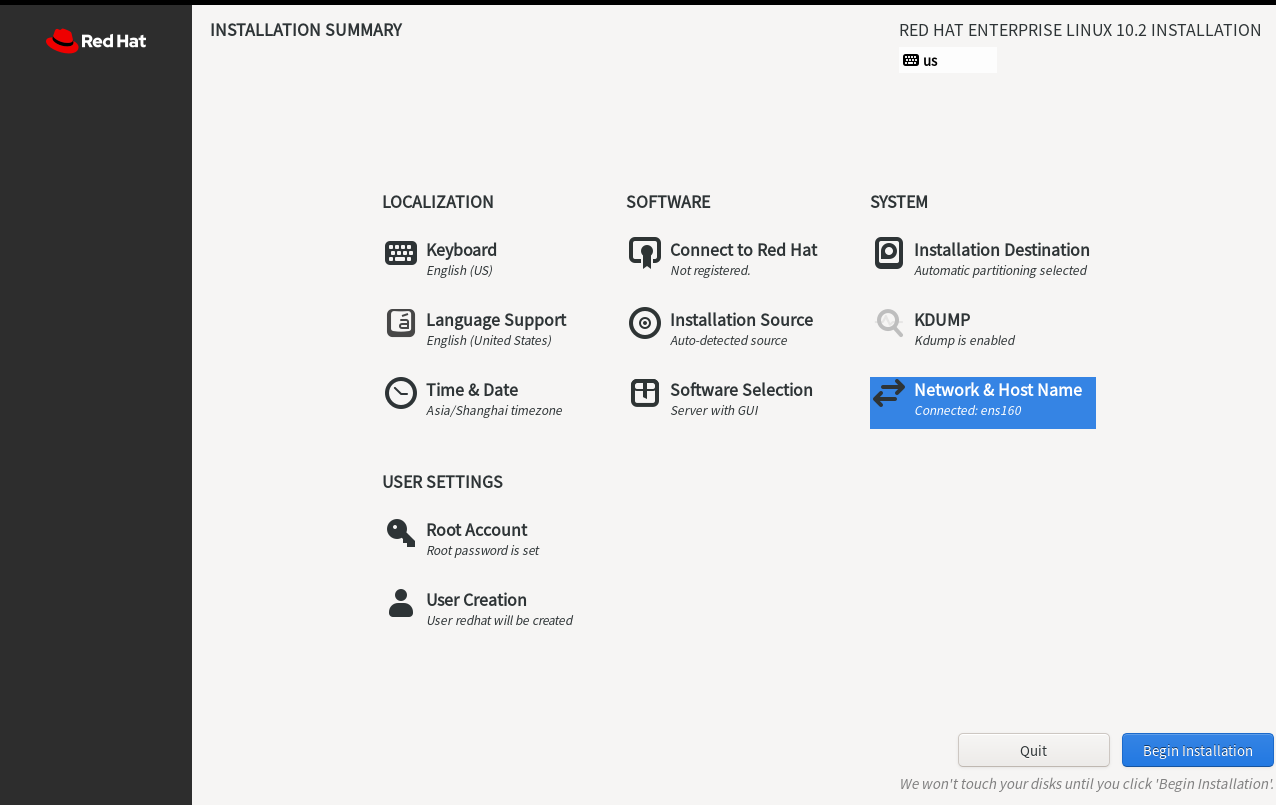1276x805 pixels.
Task: Click the 'English (United States)' language text
Action: point(489,341)
